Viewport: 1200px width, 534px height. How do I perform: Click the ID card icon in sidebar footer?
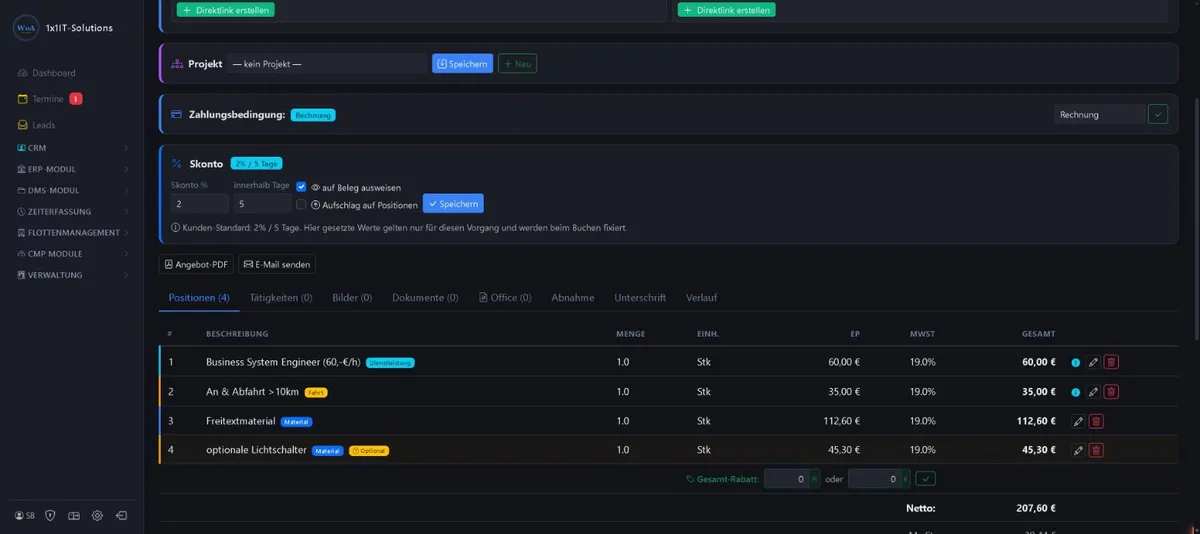(x=74, y=516)
